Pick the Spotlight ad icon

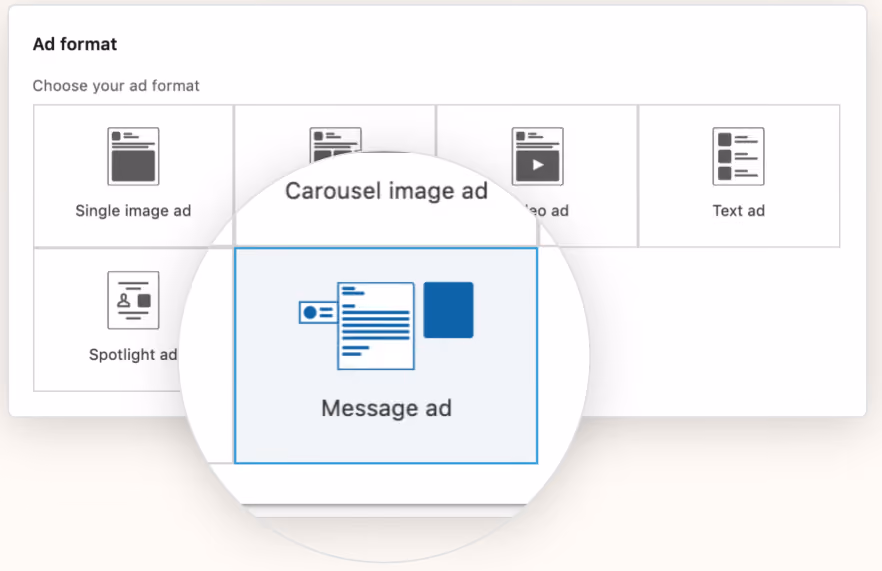pos(133,300)
